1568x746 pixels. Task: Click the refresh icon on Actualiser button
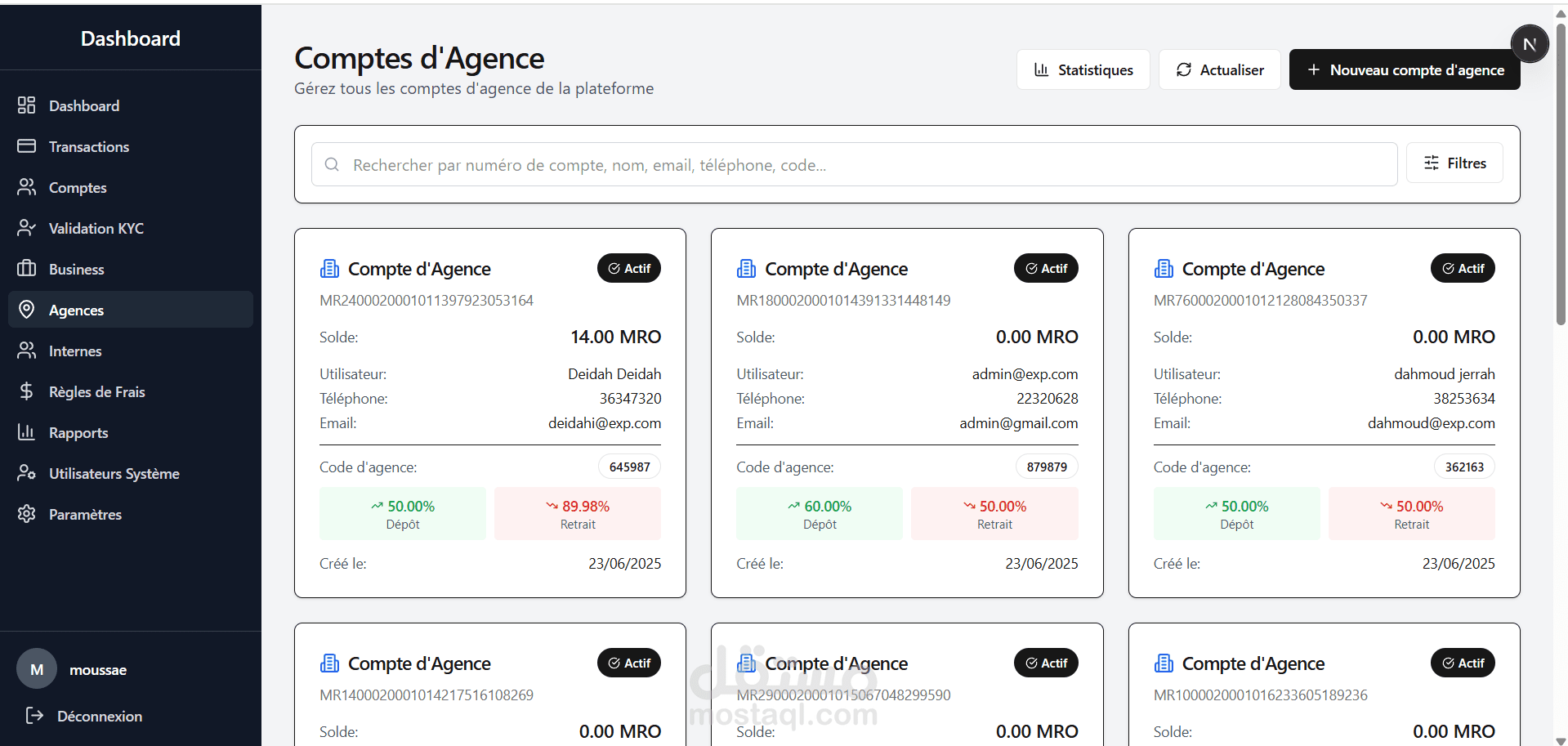[x=1183, y=69]
